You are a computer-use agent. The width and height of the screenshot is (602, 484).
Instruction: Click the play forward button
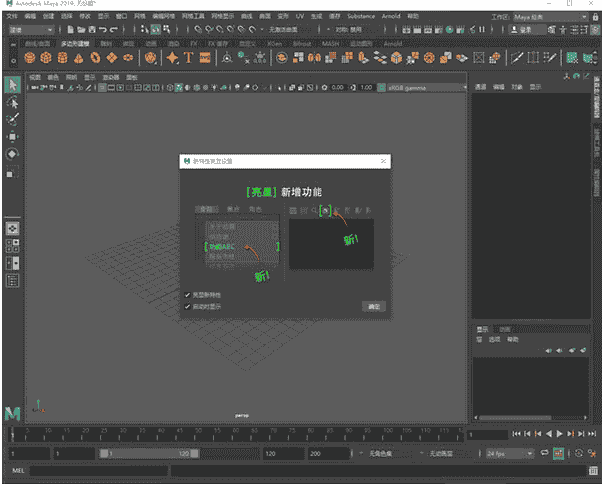point(559,434)
